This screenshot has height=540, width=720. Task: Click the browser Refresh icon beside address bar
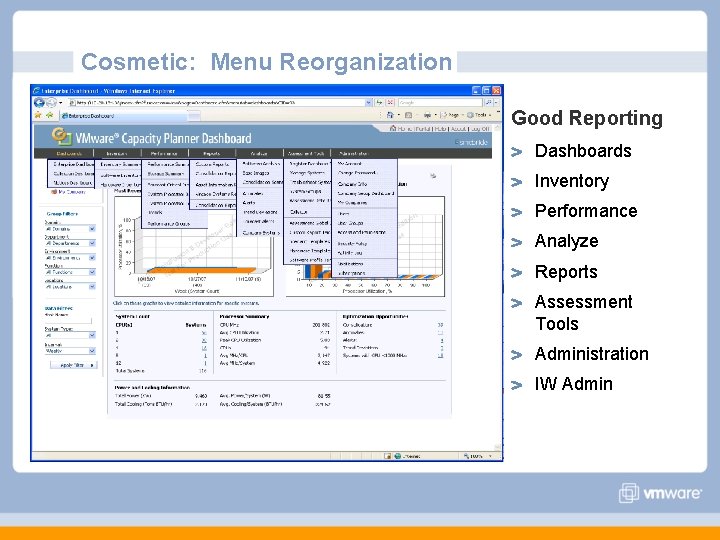tap(379, 102)
